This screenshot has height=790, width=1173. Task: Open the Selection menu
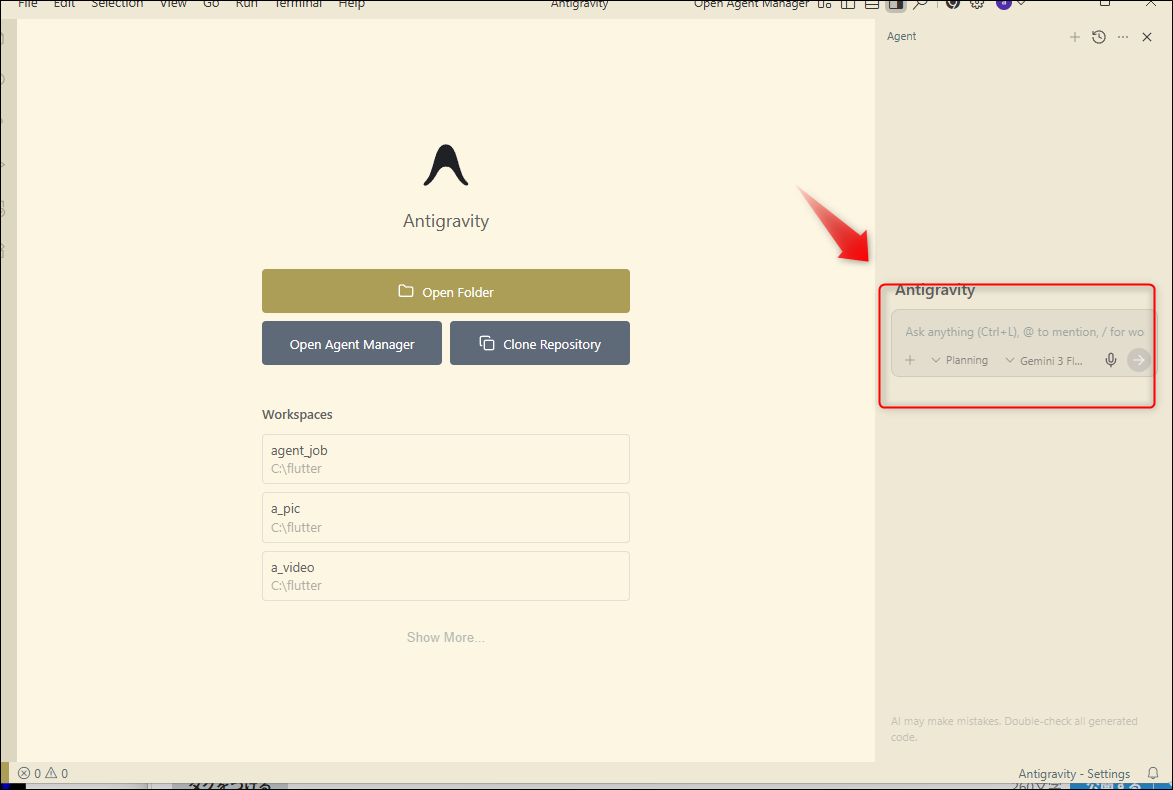[x=117, y=4]
